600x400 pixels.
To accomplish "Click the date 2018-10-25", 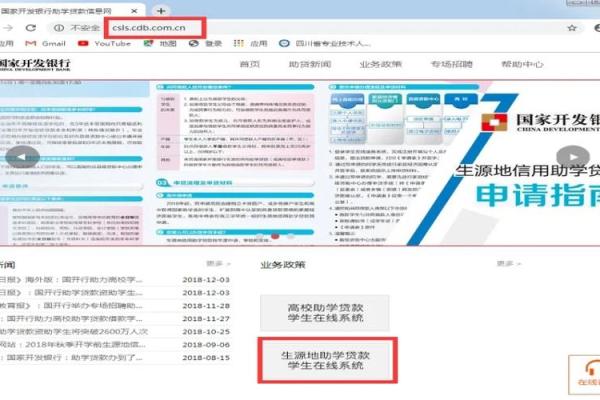I will tap(206, 332).
